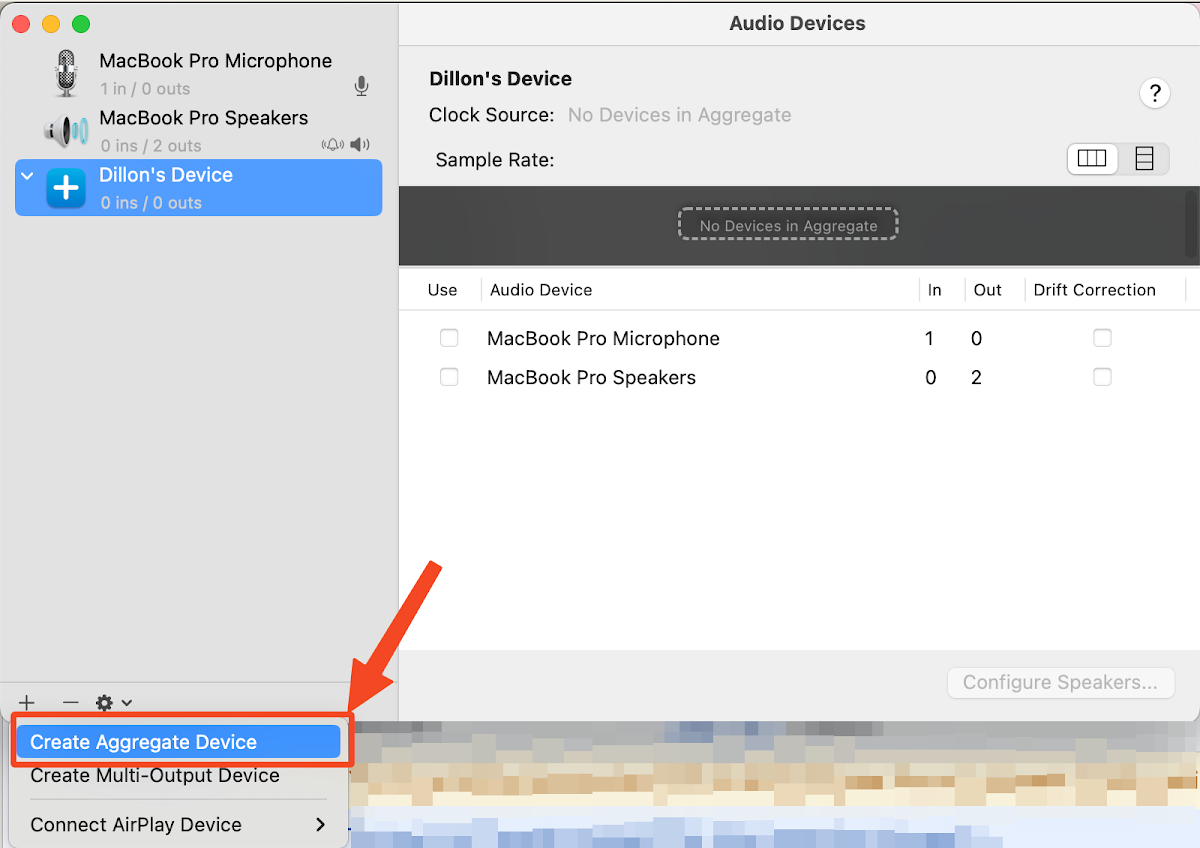Click the speaker volume icon beside MacBook Pro Speakers

click(x=360, y=144)
